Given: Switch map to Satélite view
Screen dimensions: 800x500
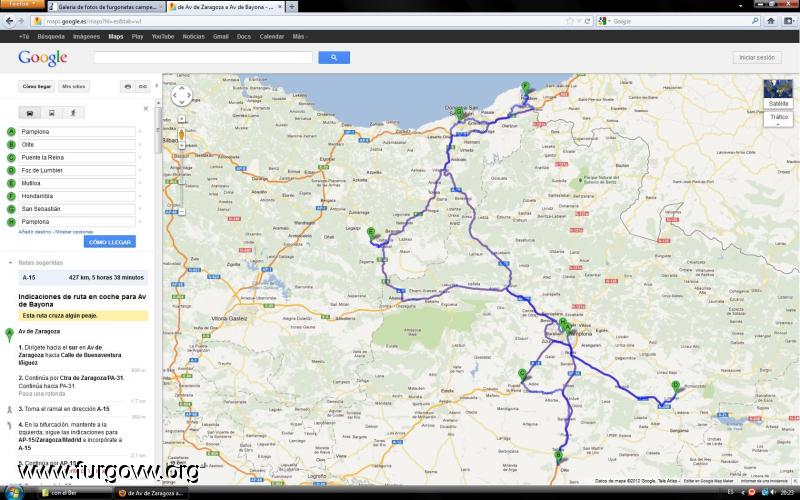Looking at the screenshot, I should [778, 94].
